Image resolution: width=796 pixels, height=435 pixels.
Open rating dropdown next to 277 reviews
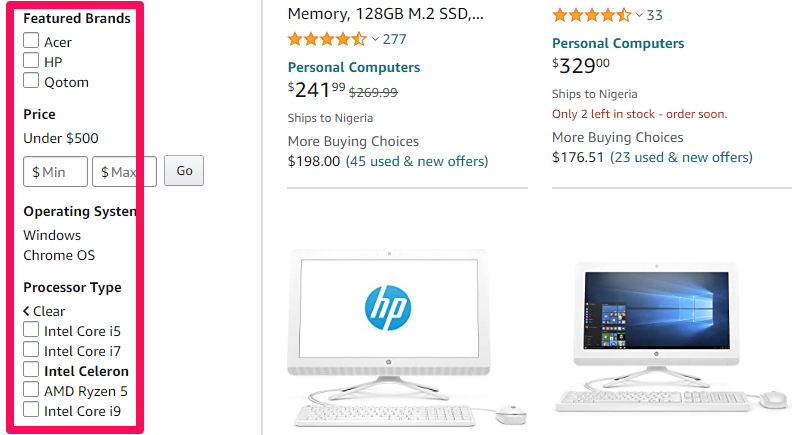[375, 39]
